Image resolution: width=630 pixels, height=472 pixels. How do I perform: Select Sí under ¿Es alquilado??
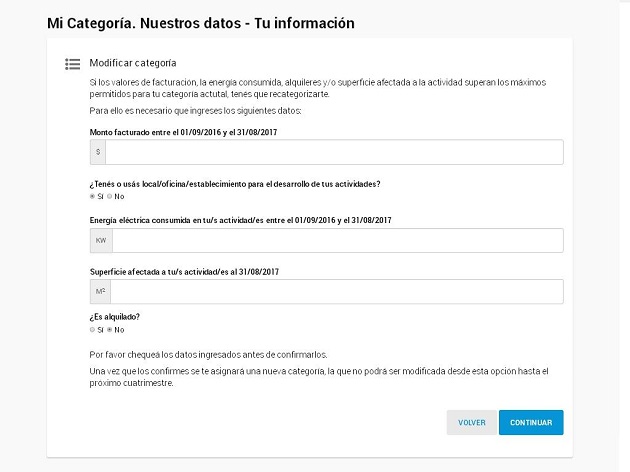tap(92, 329)
